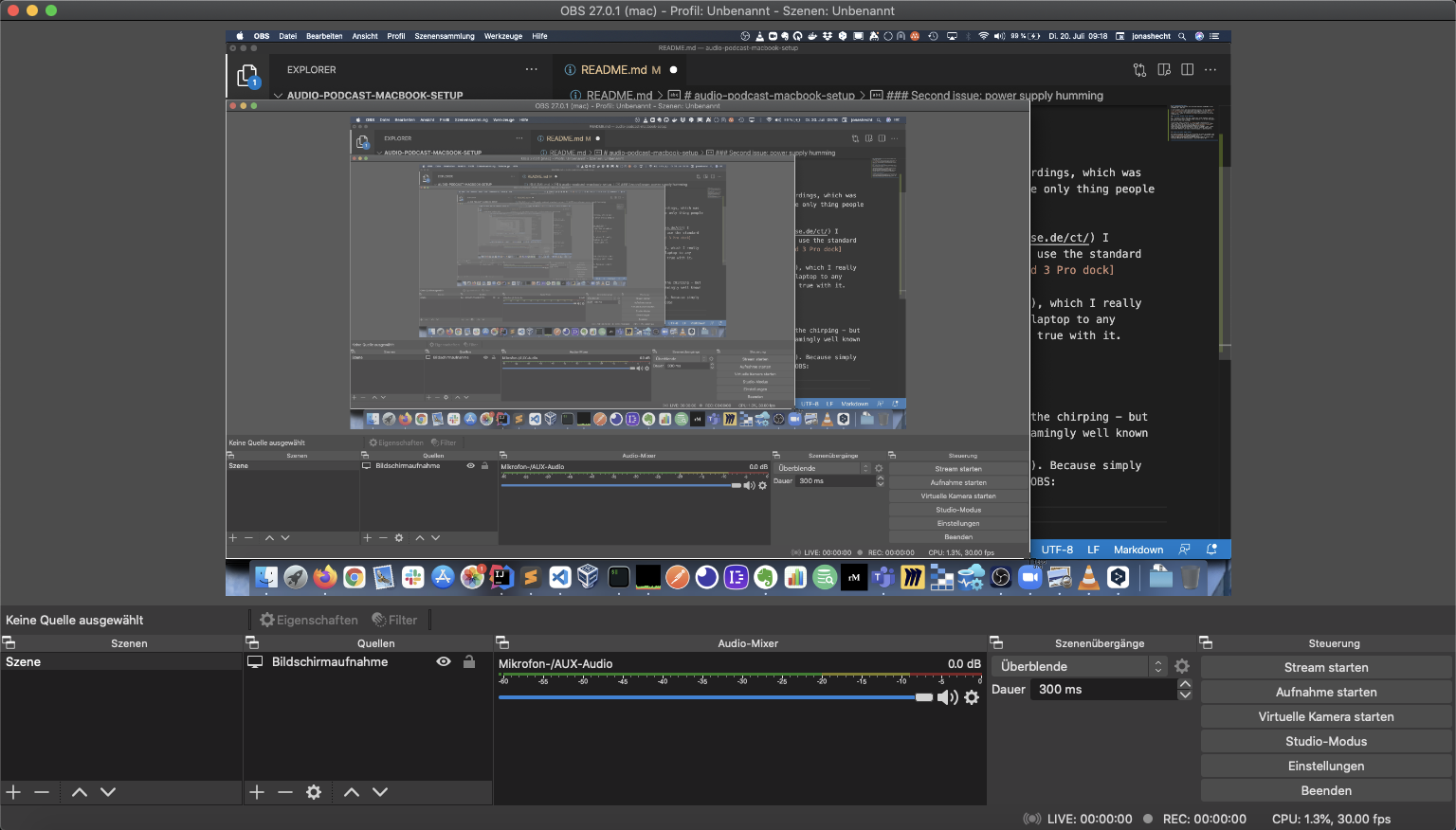Mute the Mikrofon-/AUX-Audio speaker icon

tap(947, 697)
